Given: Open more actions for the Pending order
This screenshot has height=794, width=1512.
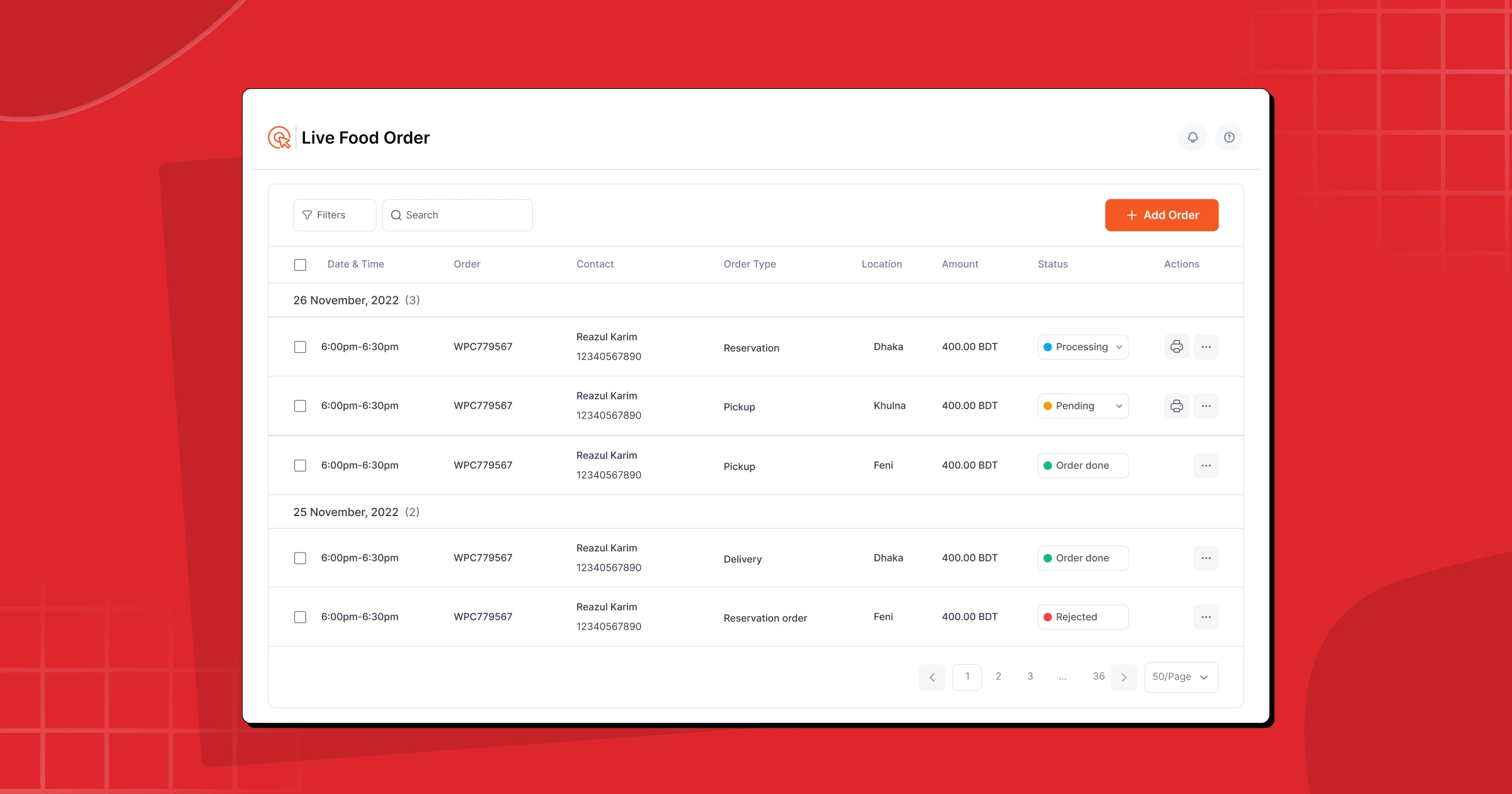Looking at the screenshot, I should point(1206,406).
